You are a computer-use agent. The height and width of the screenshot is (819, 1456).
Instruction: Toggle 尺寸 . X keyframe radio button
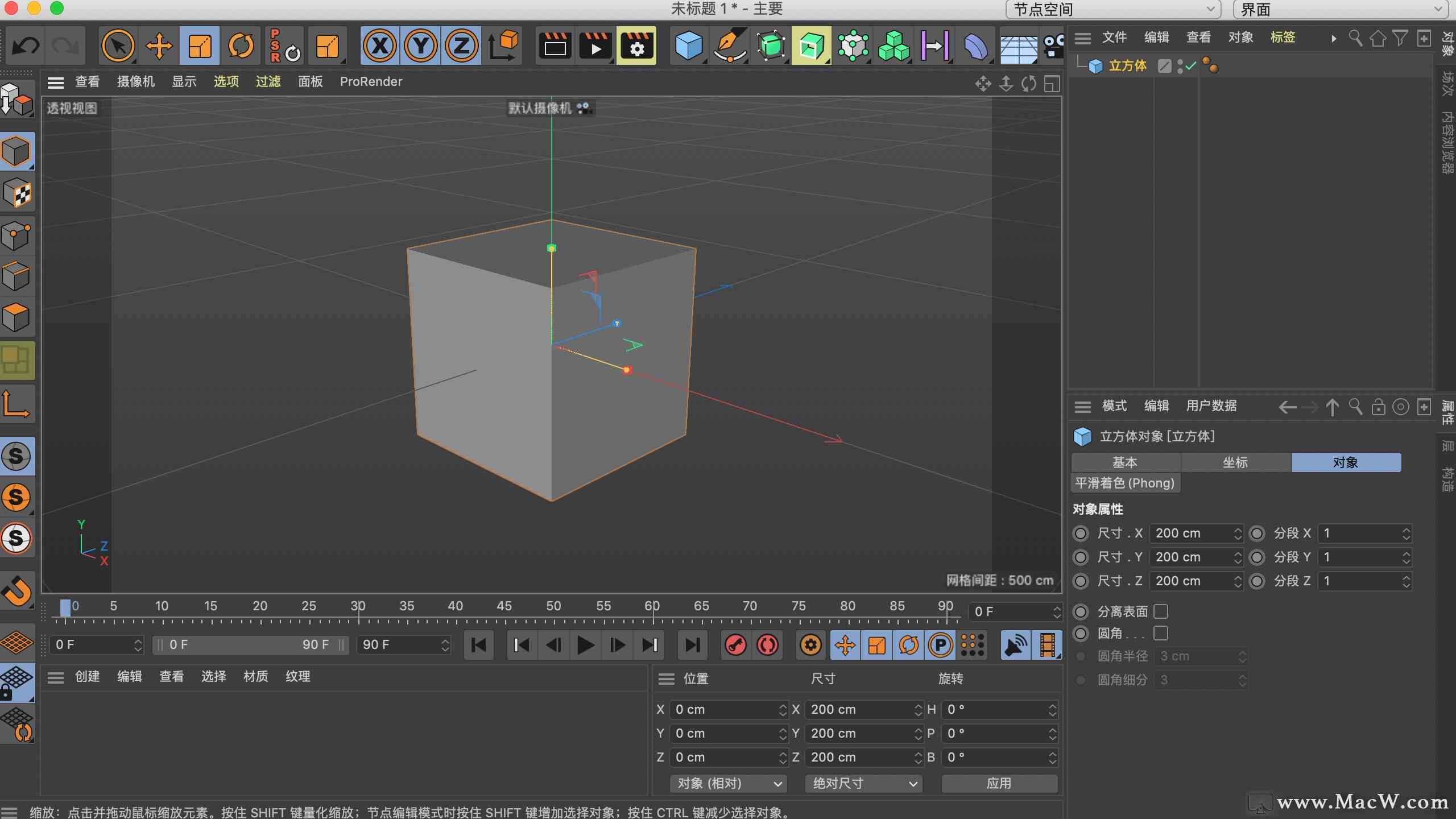click(1081, 533)
